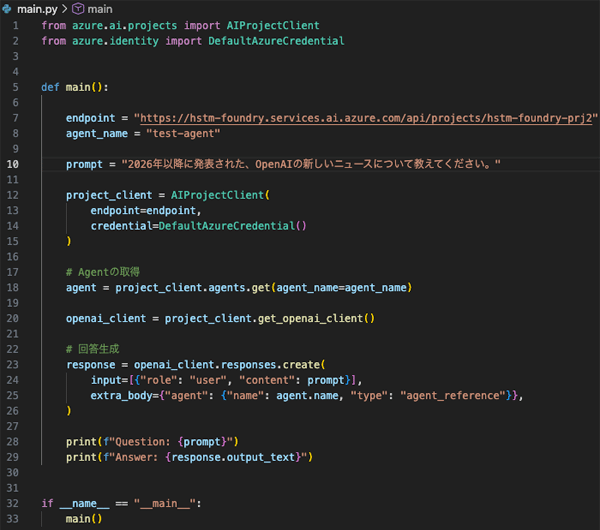Click DefaultAzureCredential on the import line
Image resolution: width=600 pixels, height=530 pixels.
click(x=269, y=41)
